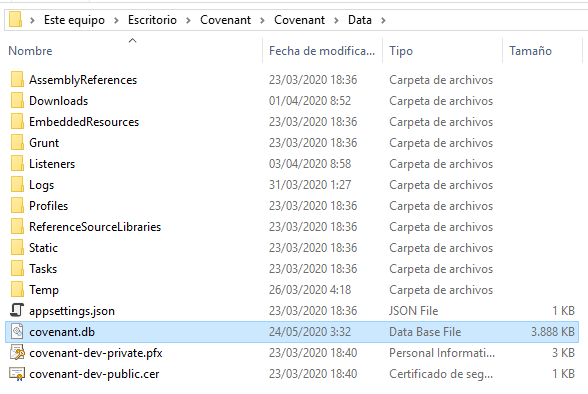Click Downloads date 01/04/2020 8:52
The height and width of the screenshot is (394, 588).
click(x=310, y=101)
